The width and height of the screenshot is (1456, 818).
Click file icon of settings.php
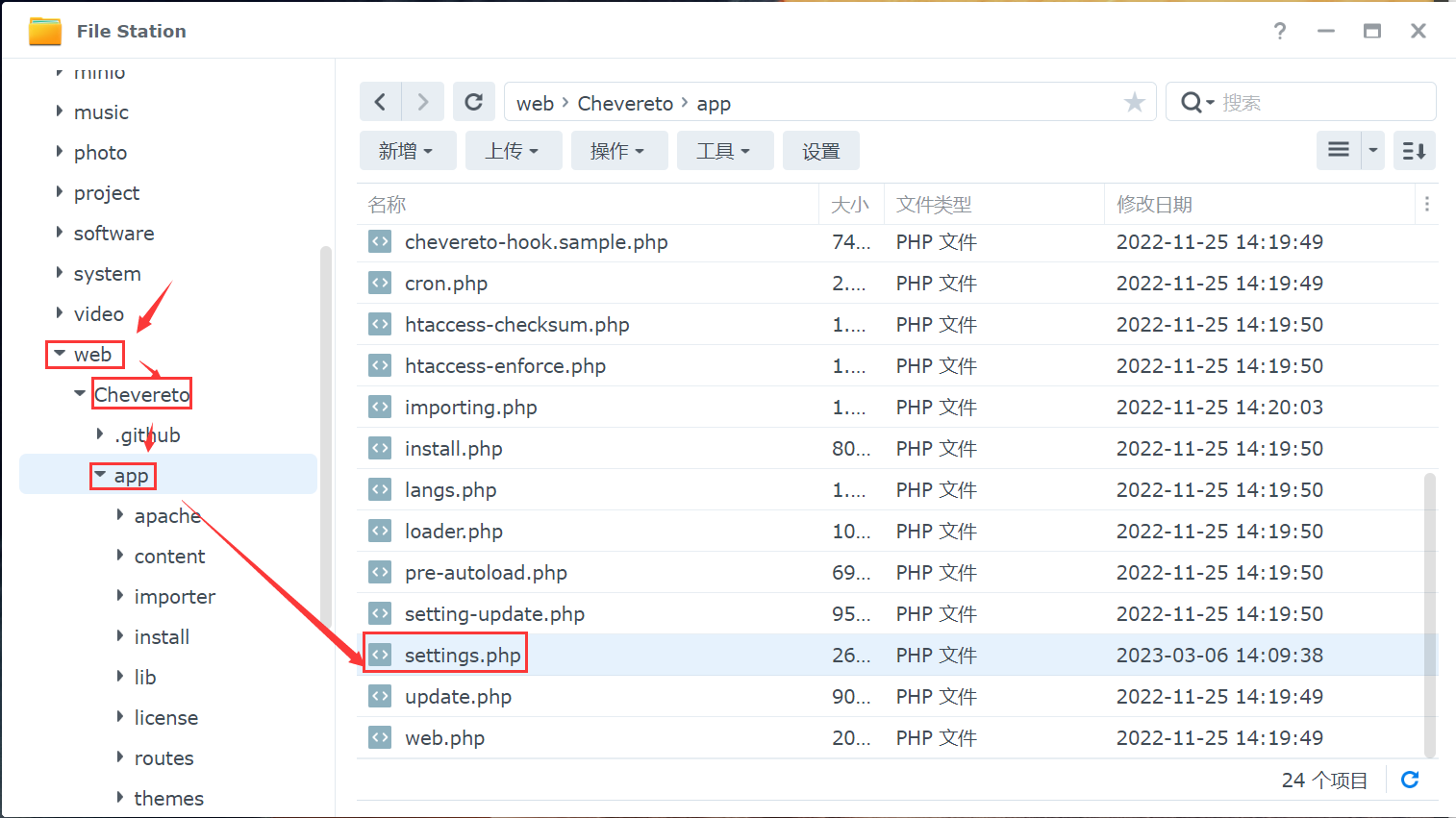click(380, 655)
